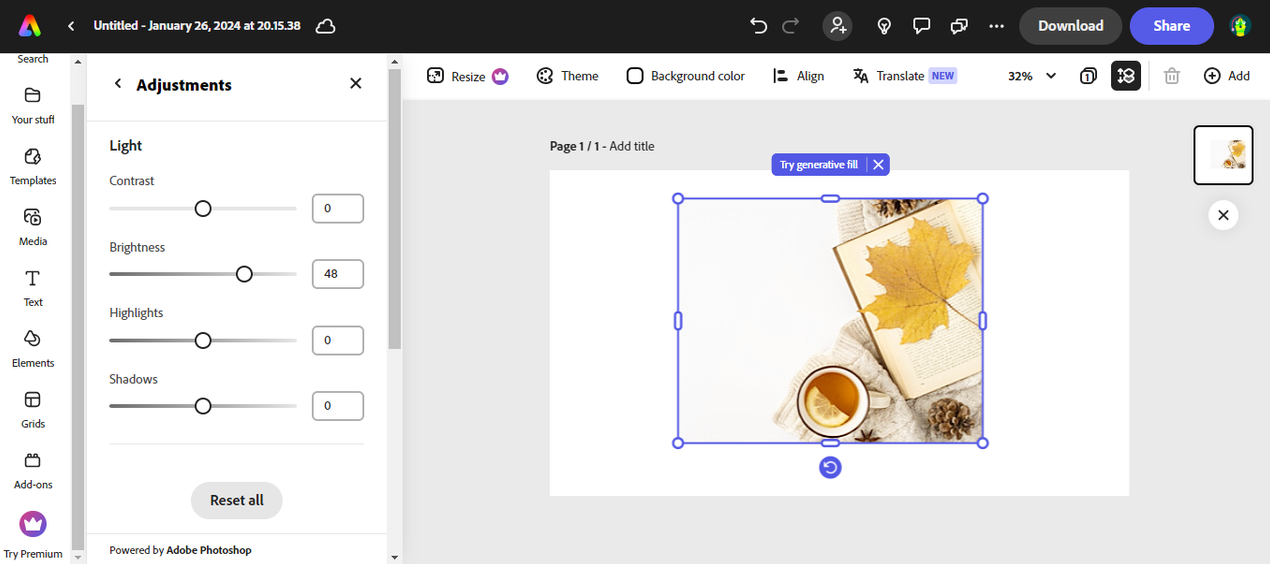Open Background color picker
The width and height of the screenshot is (1270, 564).
pyautogui.click(x=686, y=76)
